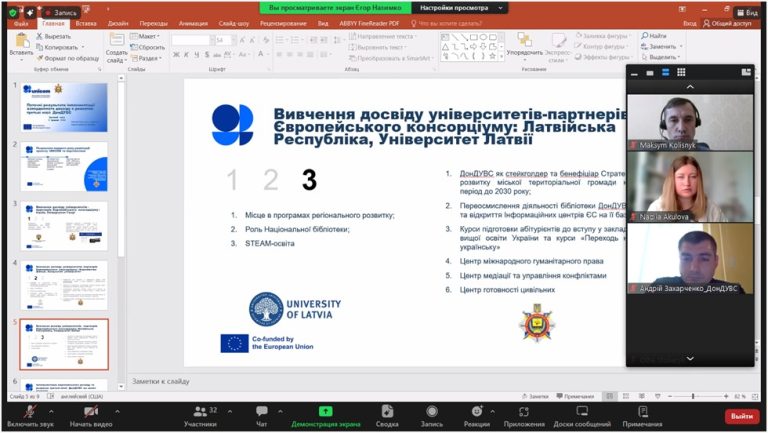The height and width of the screenshot is (433, 768).
Task: Open Настройки просмотра view options dropdown
Action: [x=460, y=8]
